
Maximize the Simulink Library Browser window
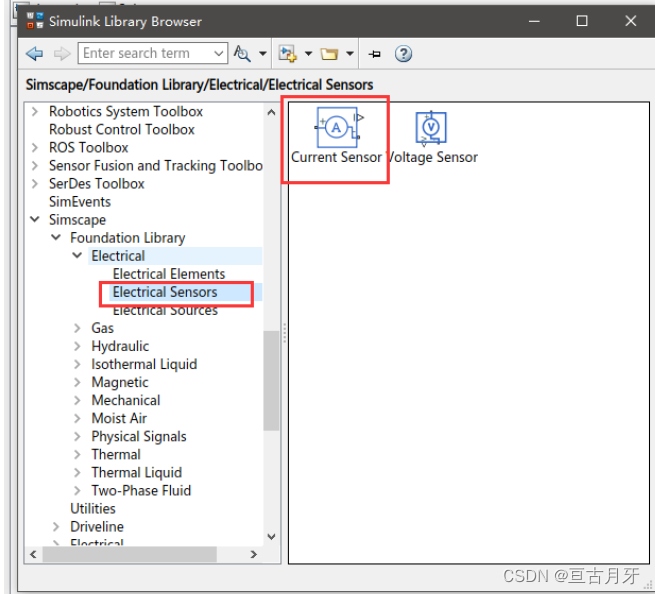(582, 21)
